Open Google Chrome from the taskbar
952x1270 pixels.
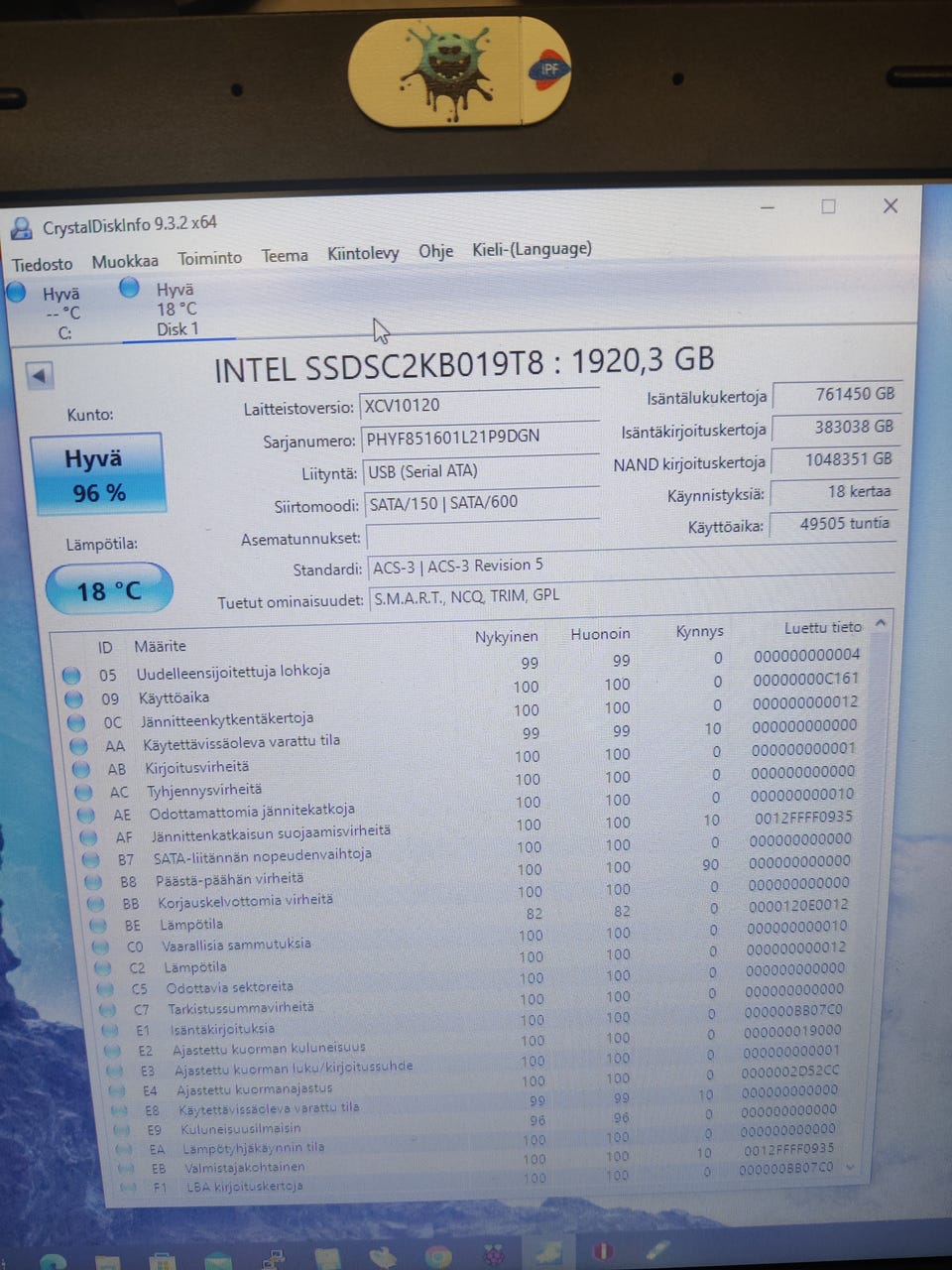pyautogui.click(x=438, y=1257)
